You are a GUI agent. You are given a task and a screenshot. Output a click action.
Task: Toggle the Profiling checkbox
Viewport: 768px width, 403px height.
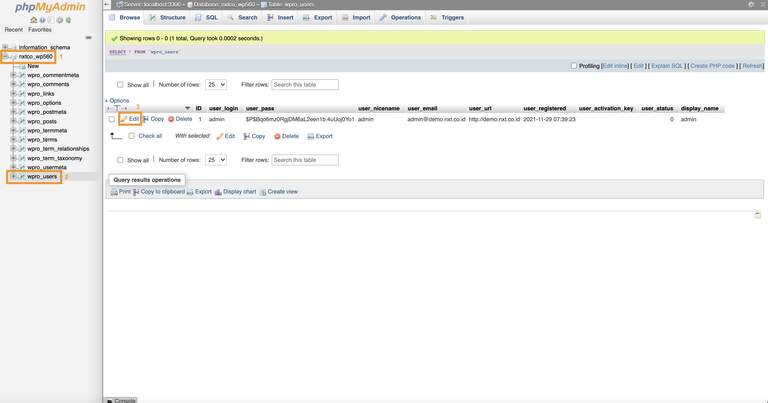(x=574, y=66)
